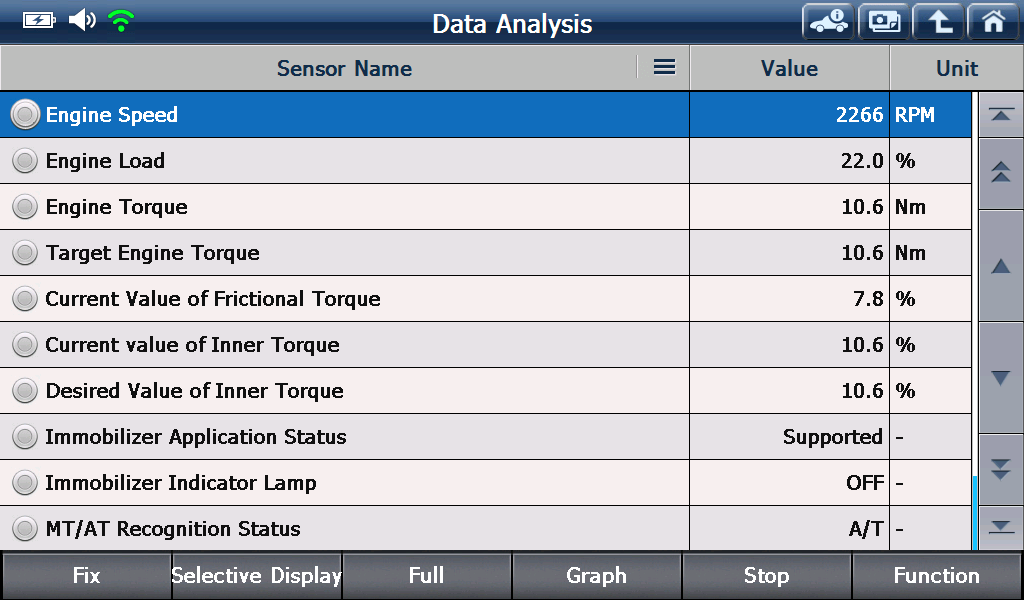Click the Selective Display button

[256, 576]
